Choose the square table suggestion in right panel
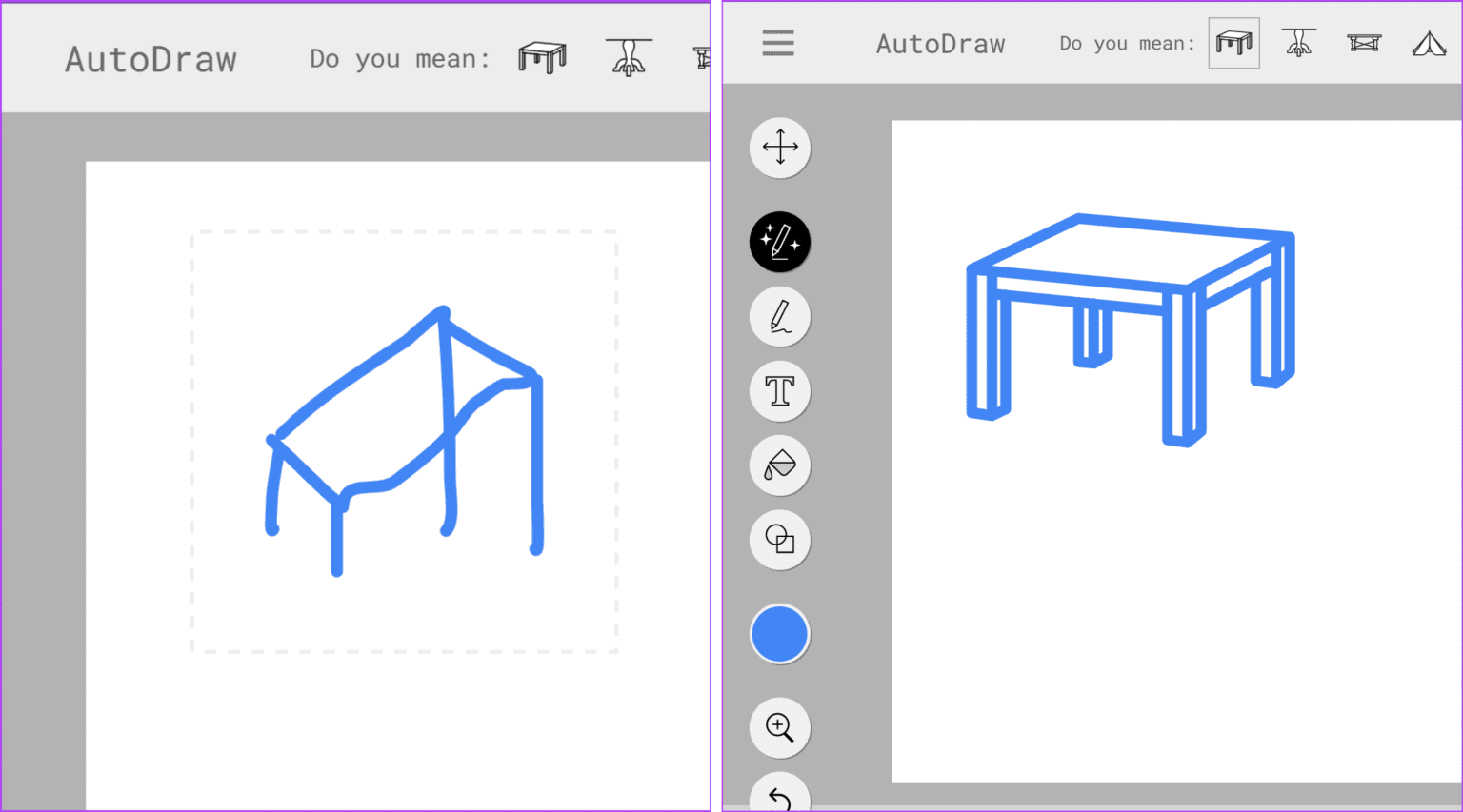The image size is (1463, 812). [x=1233, y=42]
